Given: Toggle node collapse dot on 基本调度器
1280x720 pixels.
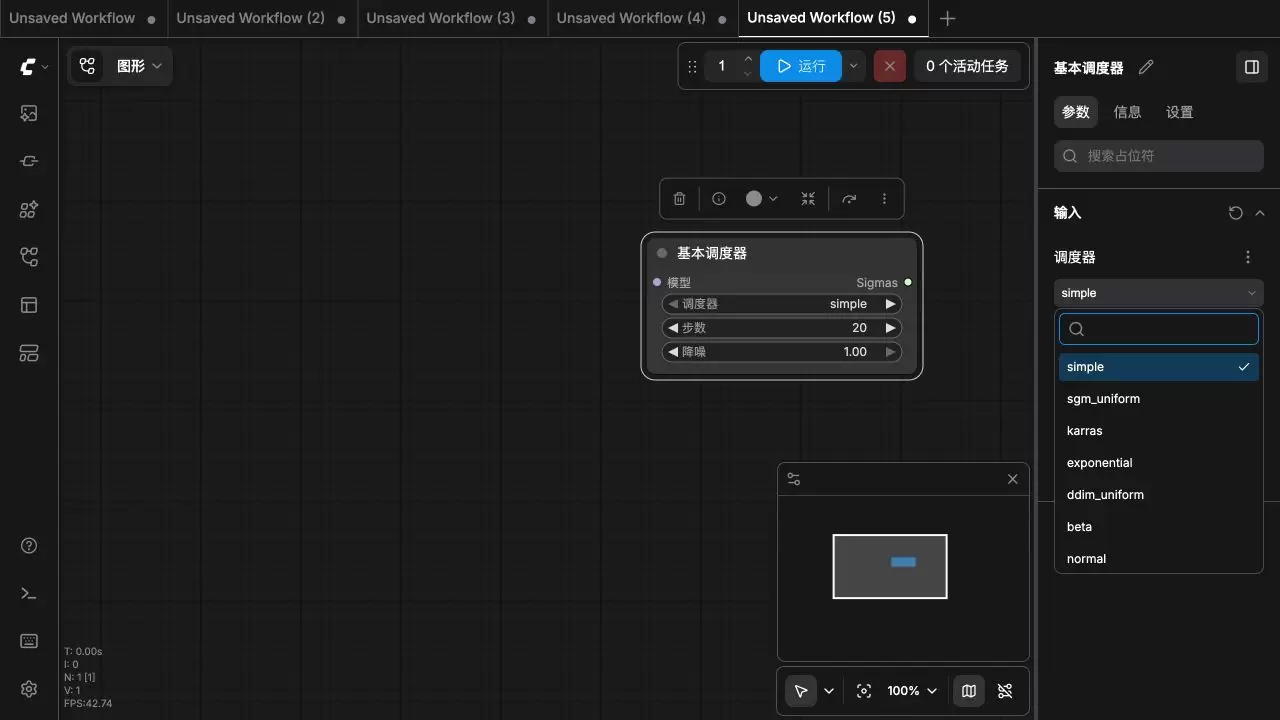Looking at the screenshot, I should pos(662,253).
